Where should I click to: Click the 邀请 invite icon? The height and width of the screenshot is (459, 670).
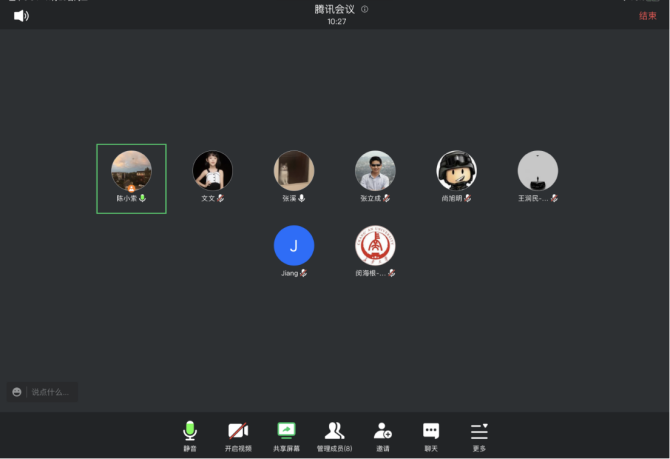[383, 435]
